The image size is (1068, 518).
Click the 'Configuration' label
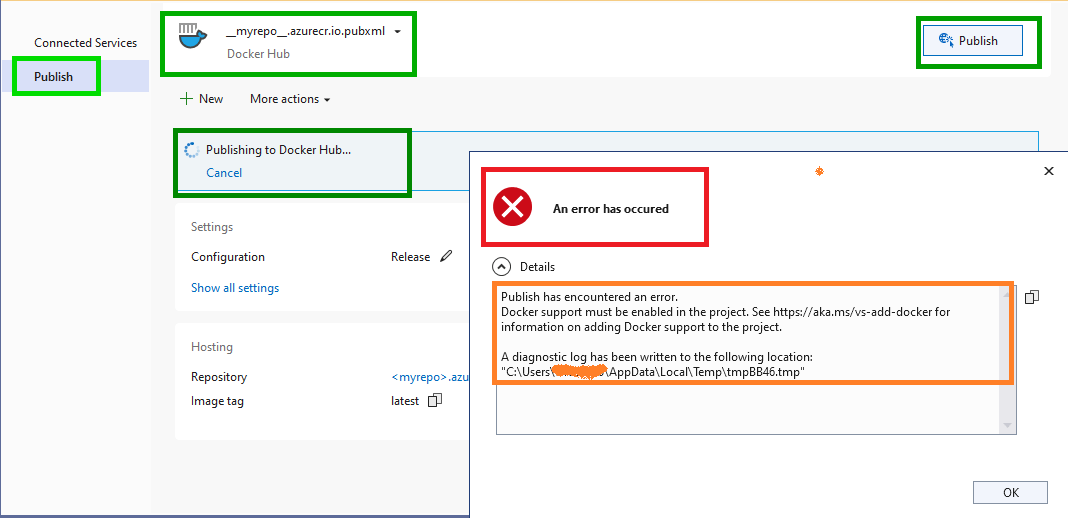coord(227,257)
